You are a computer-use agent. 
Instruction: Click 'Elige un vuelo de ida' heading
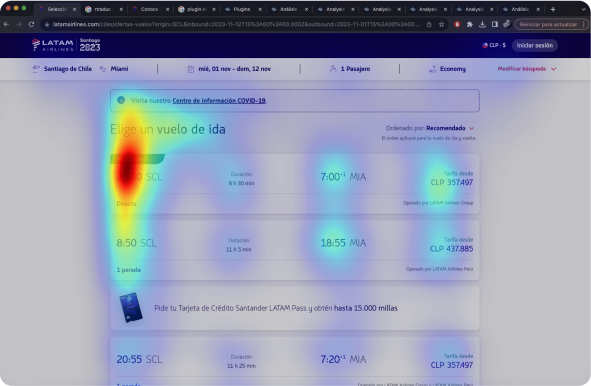click(x=168, y=129)
